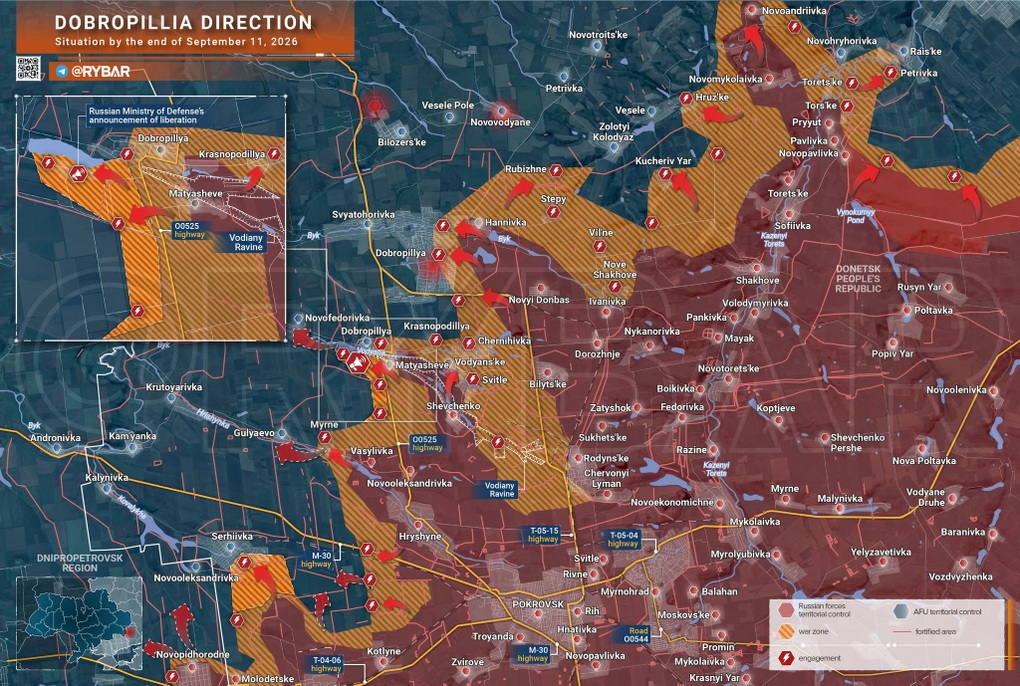
Task: Click the Krutoyarivka village label
Action: pos(174,387)
